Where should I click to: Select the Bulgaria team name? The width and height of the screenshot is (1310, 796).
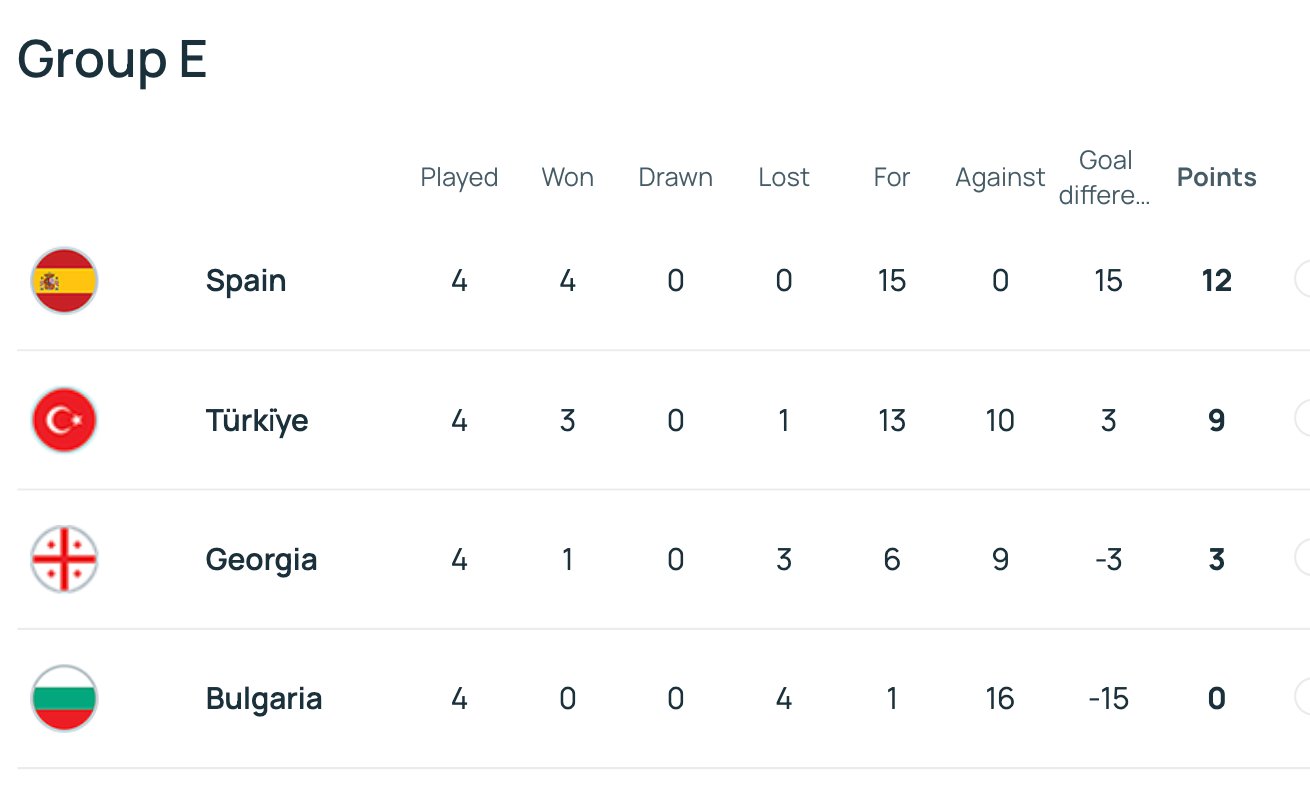click(264, 698)
